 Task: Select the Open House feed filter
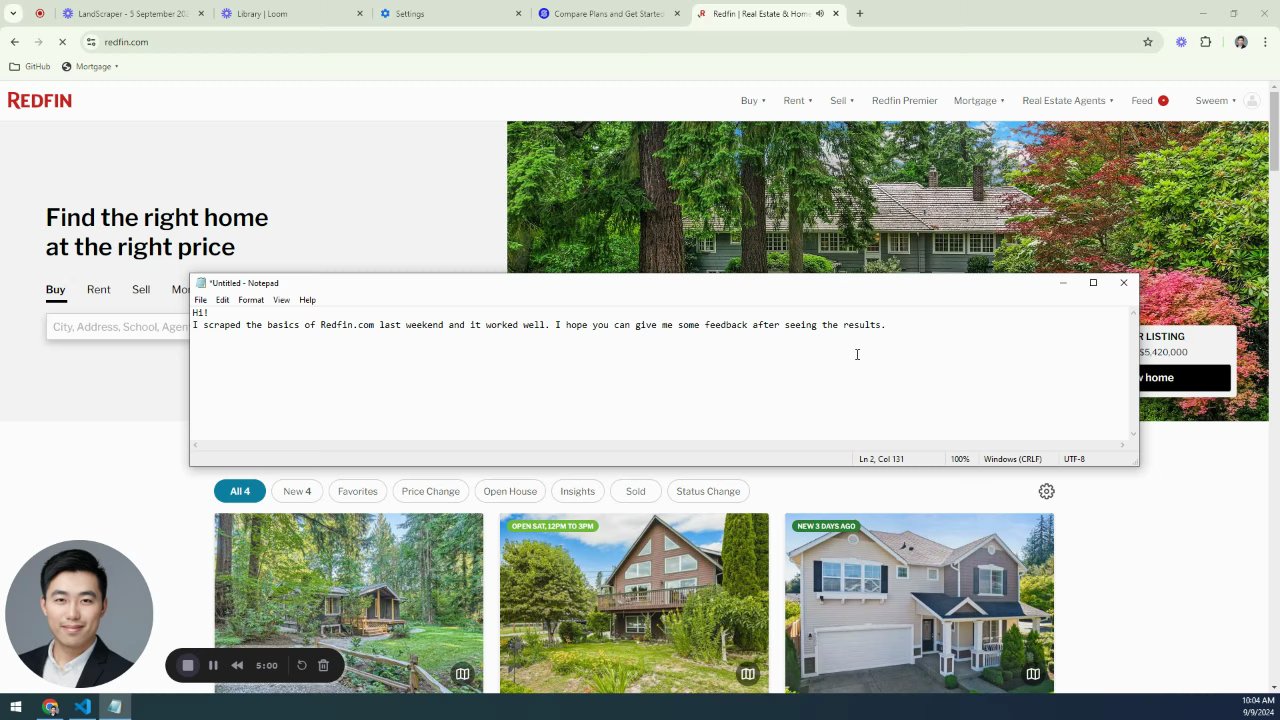510,491
